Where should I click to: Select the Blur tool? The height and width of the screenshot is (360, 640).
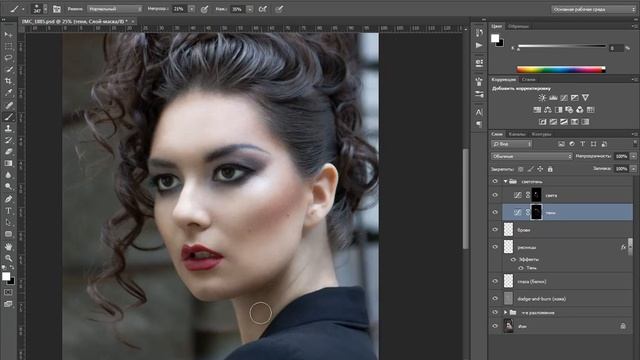(x=8, y=175)
